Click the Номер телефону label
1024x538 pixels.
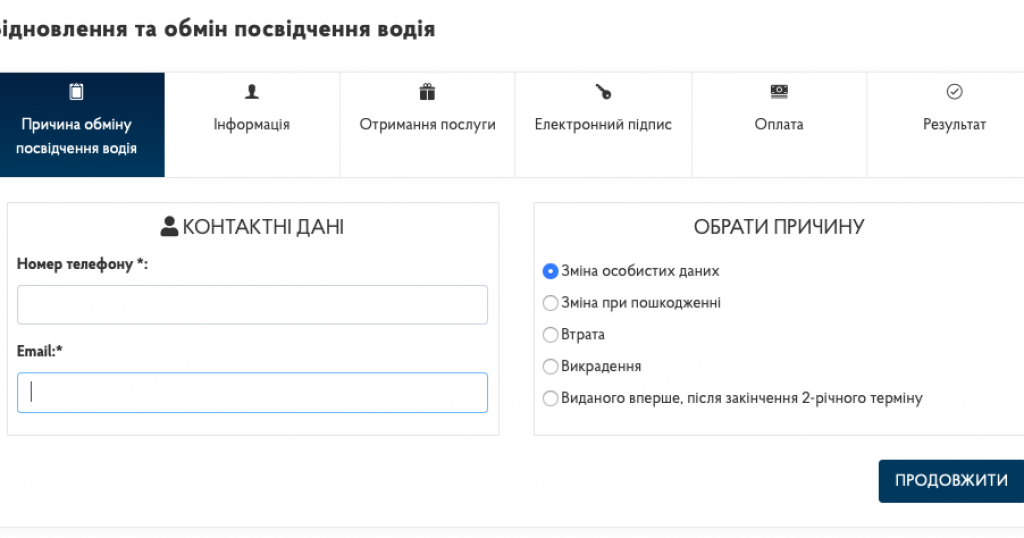click(82, 264)
